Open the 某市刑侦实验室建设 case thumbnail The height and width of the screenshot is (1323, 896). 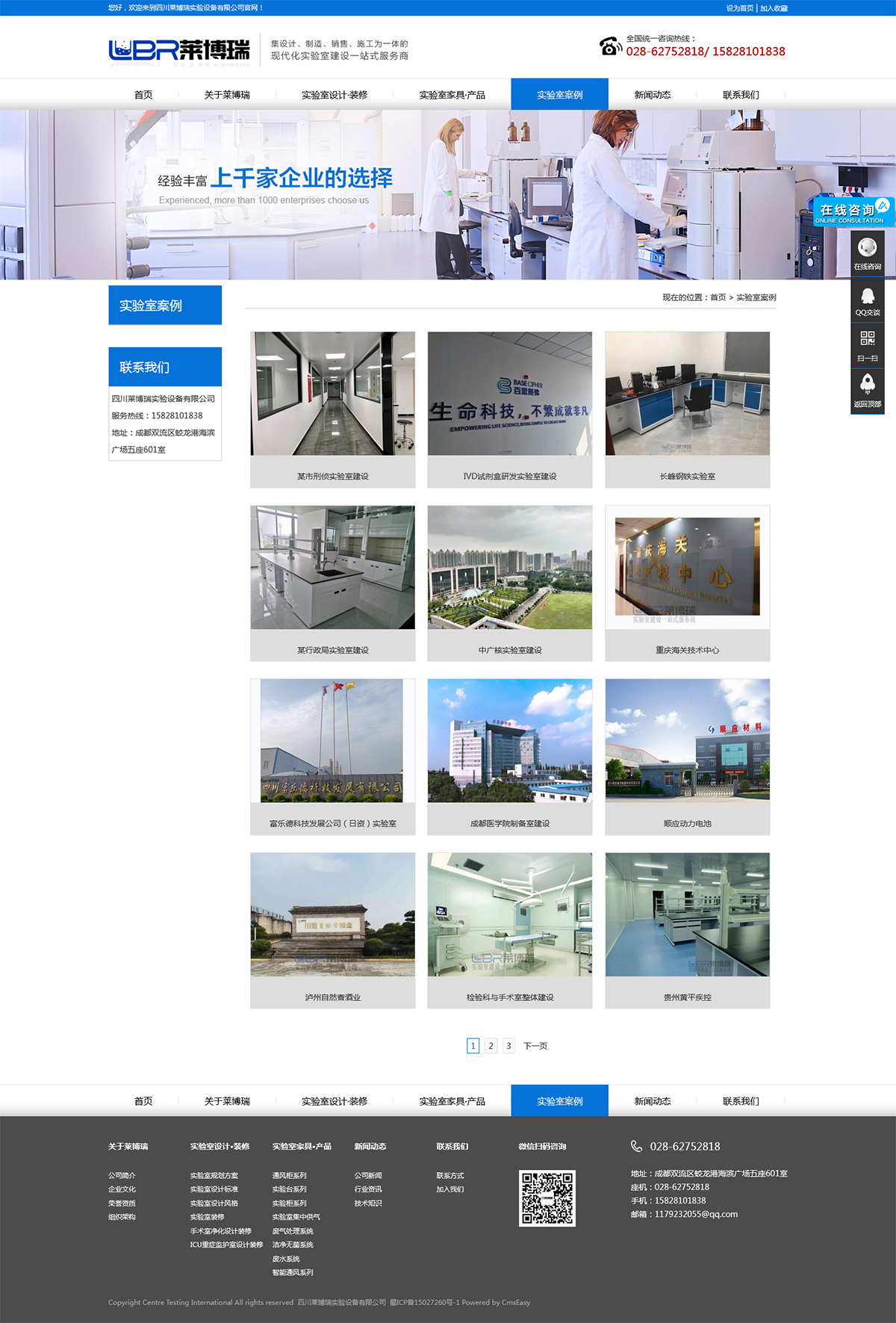333,394
